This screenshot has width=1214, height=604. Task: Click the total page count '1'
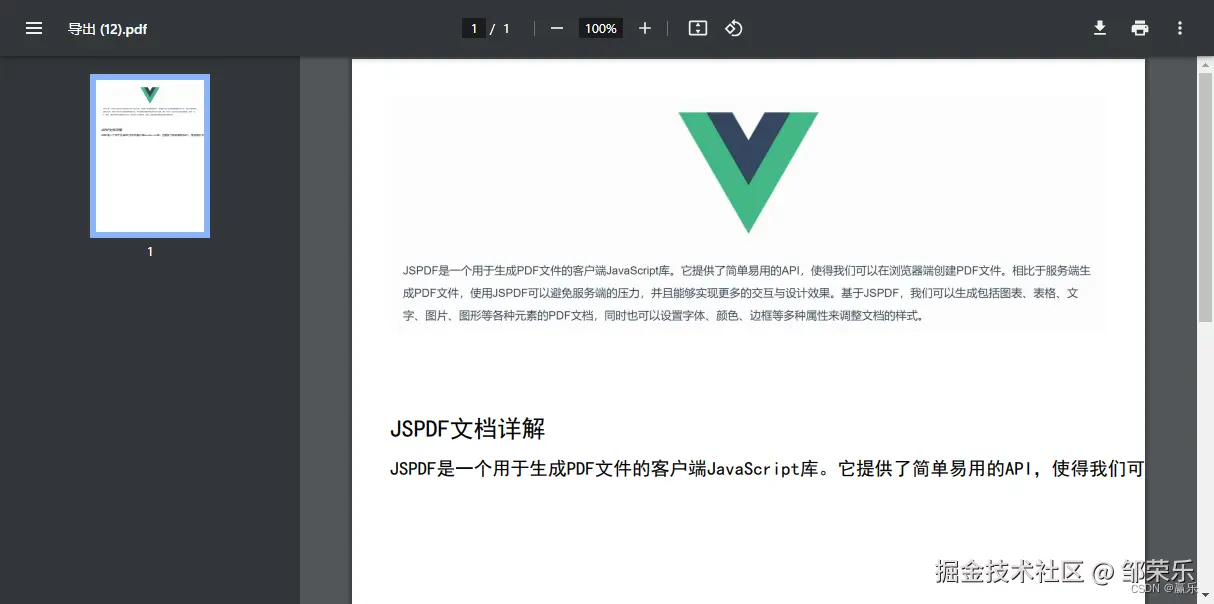tap(506, 28)
